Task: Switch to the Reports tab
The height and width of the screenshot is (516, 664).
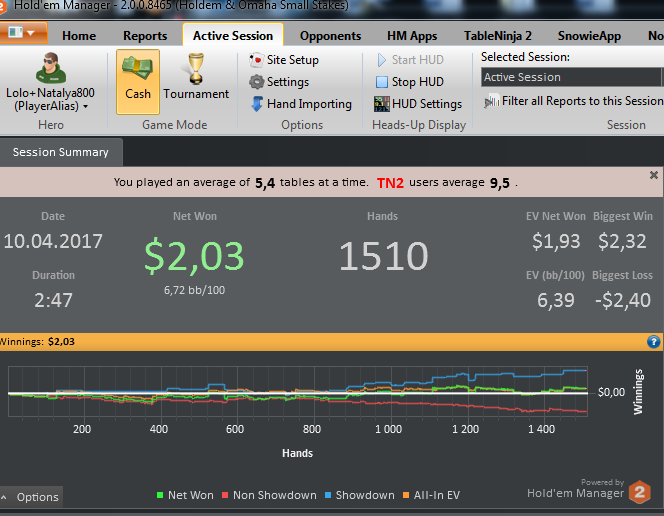Action: point(145,36)
